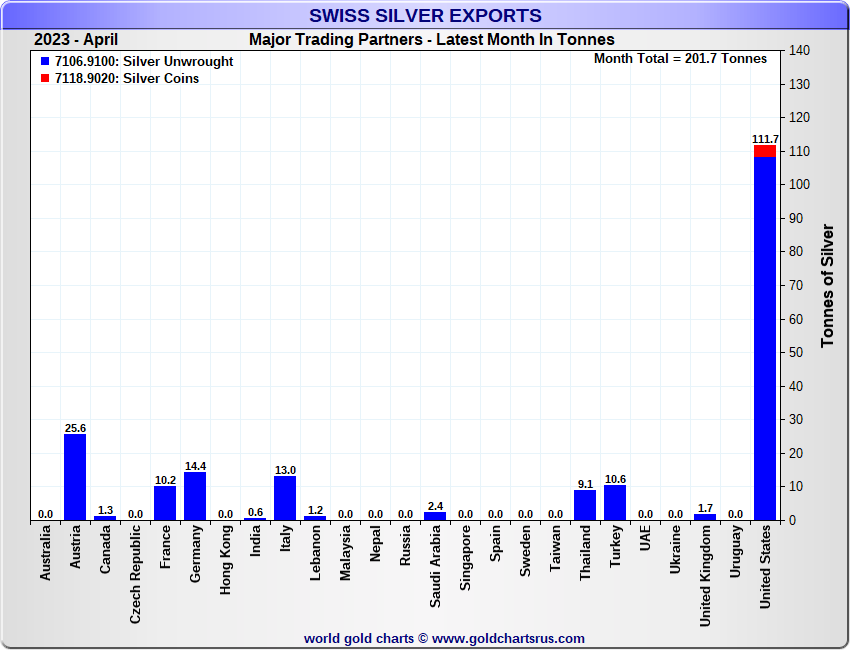Select the Austria bar in the chart
Screen dimensions: 850x650
click(x=75, y=477)
